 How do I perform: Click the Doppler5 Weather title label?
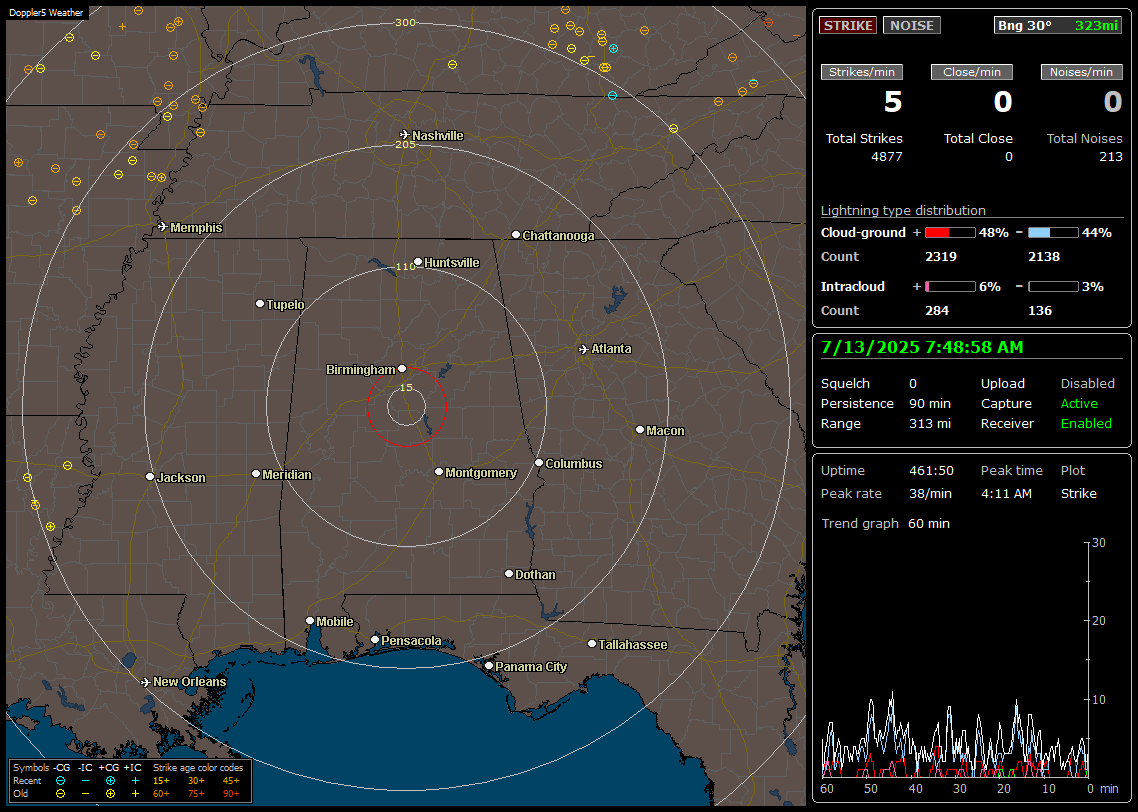46,12
